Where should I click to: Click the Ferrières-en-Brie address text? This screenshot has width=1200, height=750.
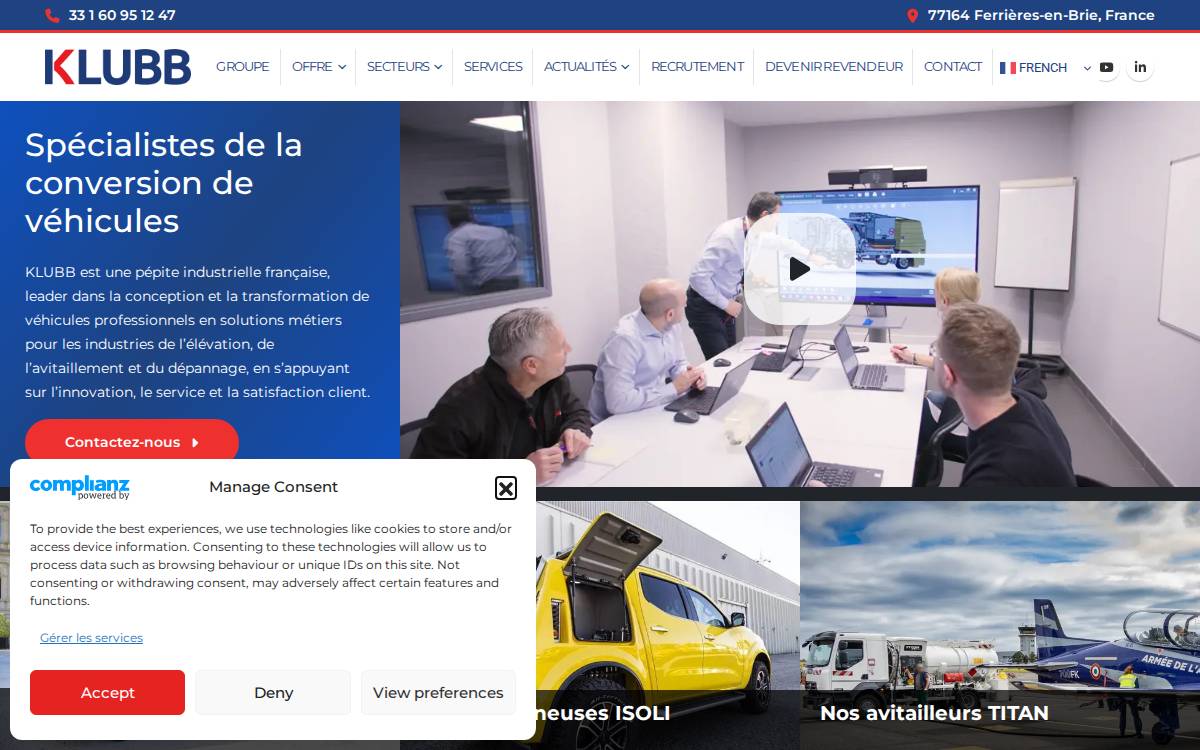click(x=1041, y=15)
